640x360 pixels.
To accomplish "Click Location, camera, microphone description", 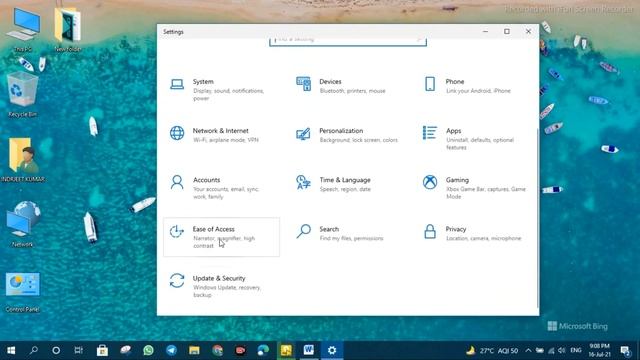I will click(483, 238).
